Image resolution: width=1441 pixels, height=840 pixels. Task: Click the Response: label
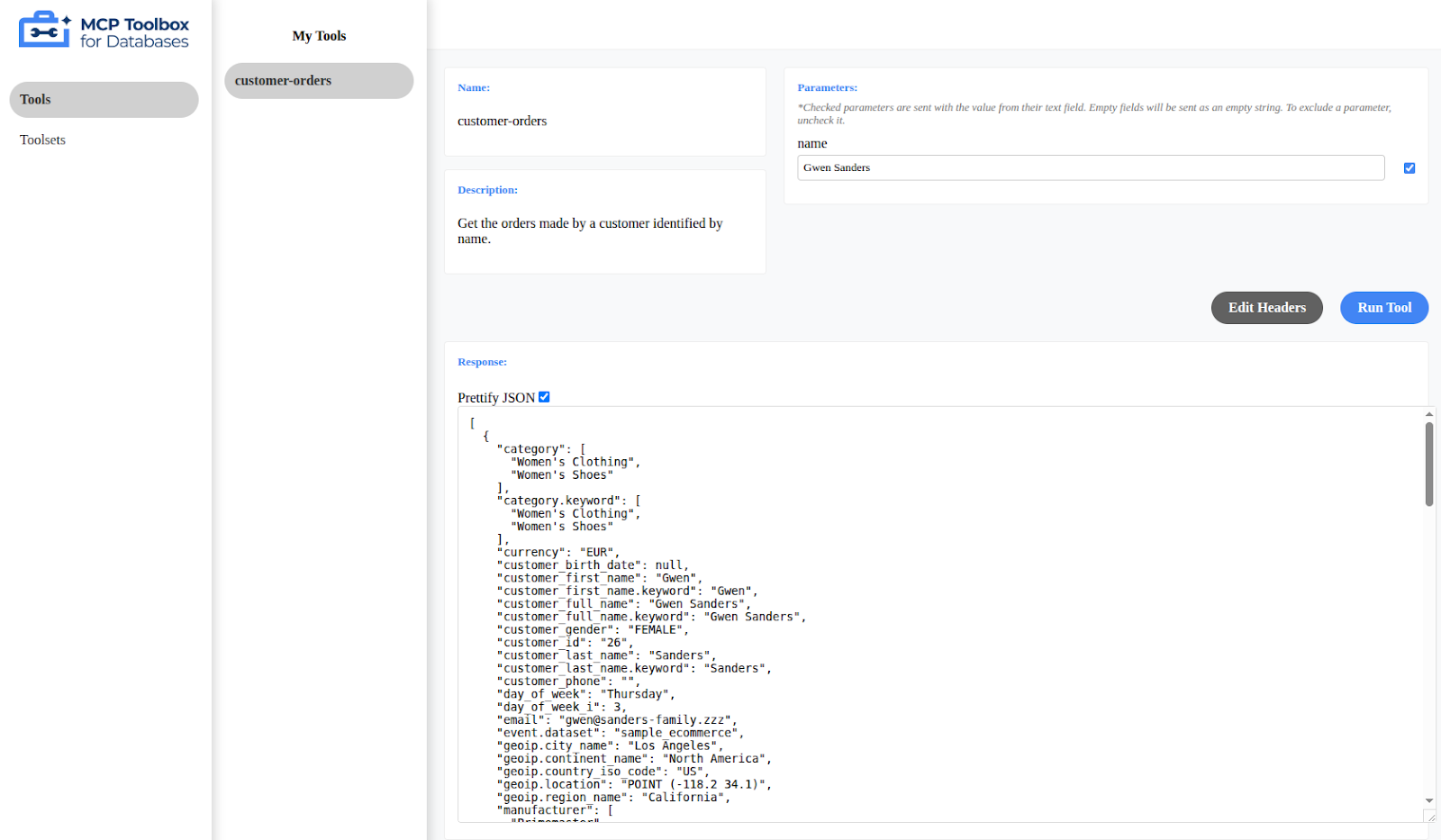click(x=482, y=362)
